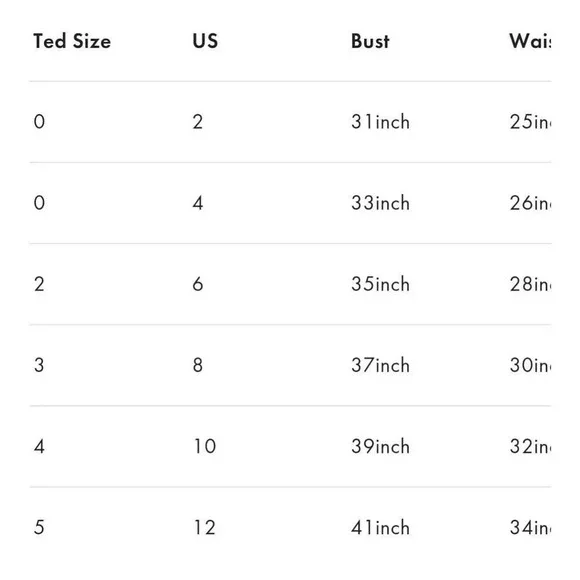Click US size 12 cell

[205, 527]
